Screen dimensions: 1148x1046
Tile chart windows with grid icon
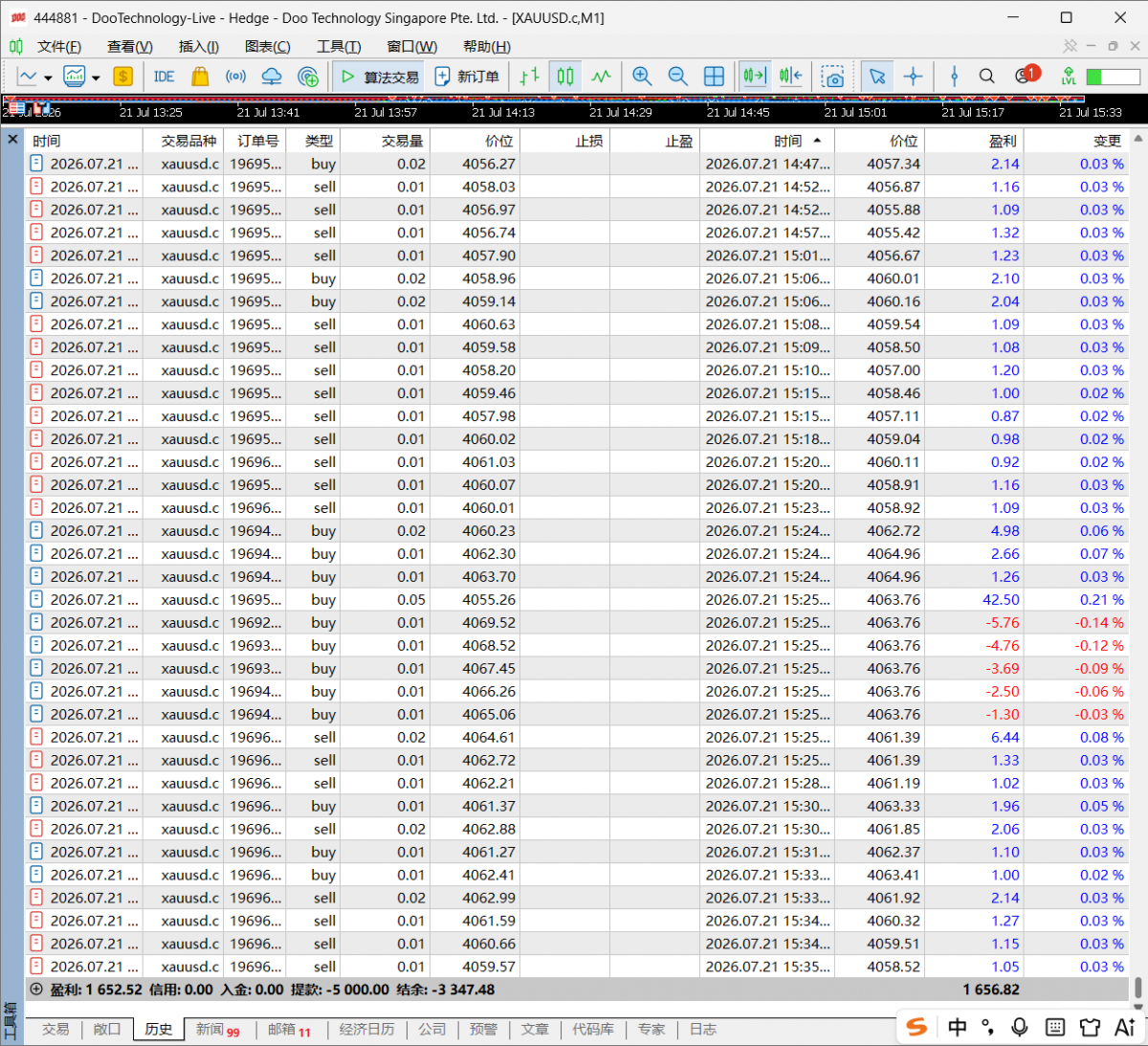pyautogui.click(x=714, y=77)
